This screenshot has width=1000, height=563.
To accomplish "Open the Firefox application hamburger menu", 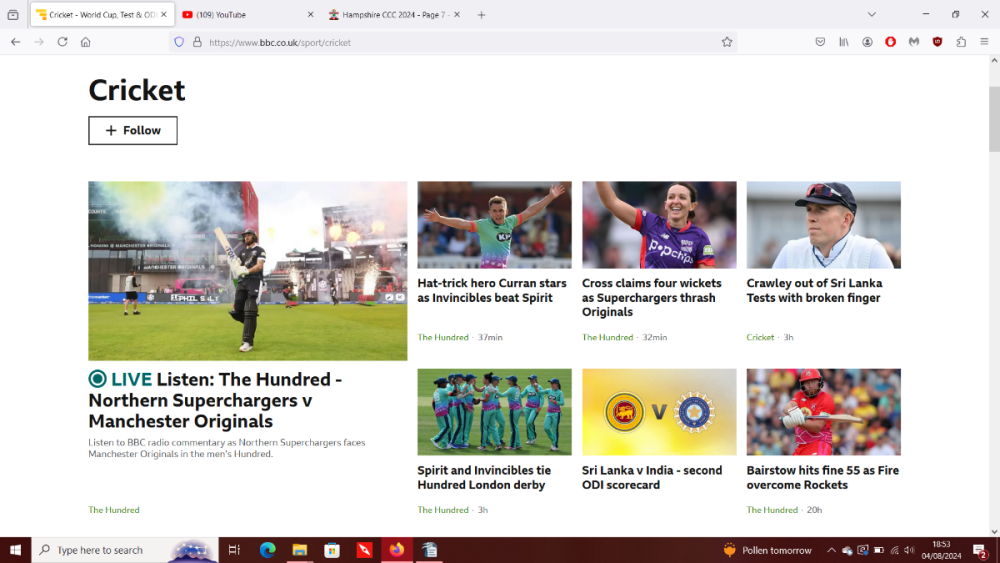I will point(984,42).
